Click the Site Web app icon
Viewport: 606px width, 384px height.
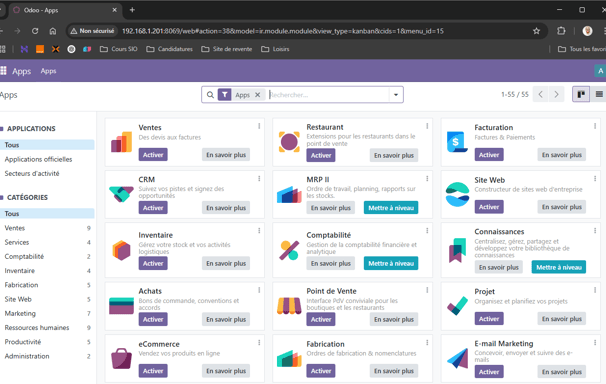click(x=457, y=194)
